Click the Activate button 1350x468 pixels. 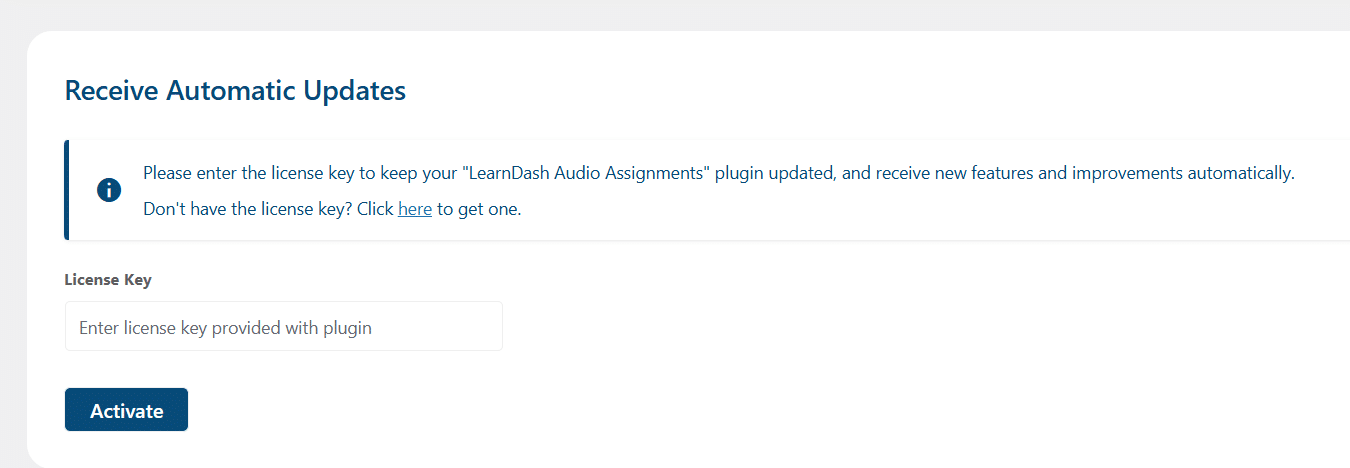126,410
